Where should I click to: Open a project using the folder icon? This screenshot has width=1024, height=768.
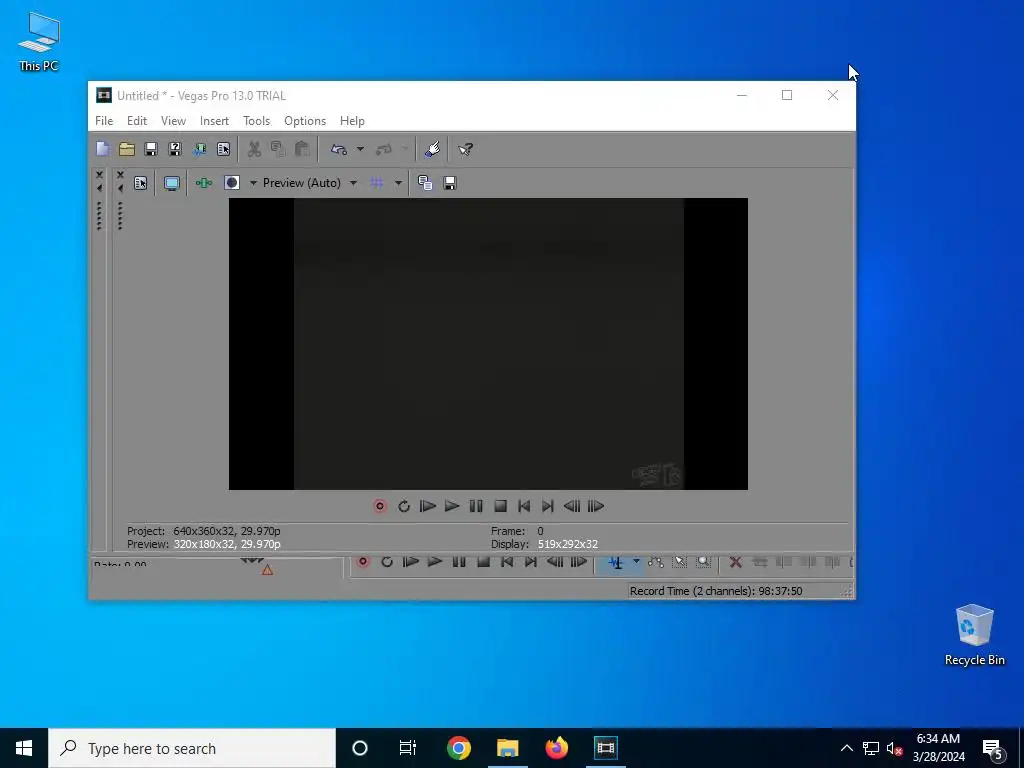point(127,149)
